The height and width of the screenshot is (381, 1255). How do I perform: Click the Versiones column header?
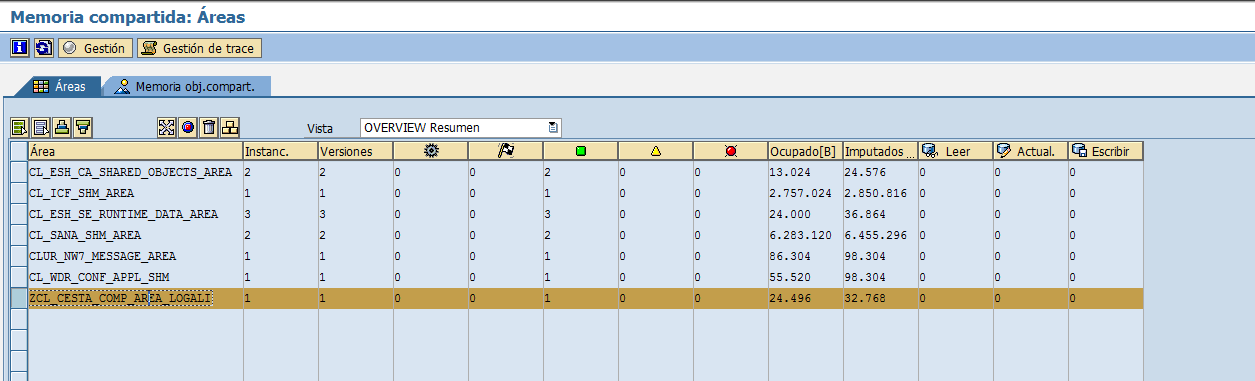point(355,151)
